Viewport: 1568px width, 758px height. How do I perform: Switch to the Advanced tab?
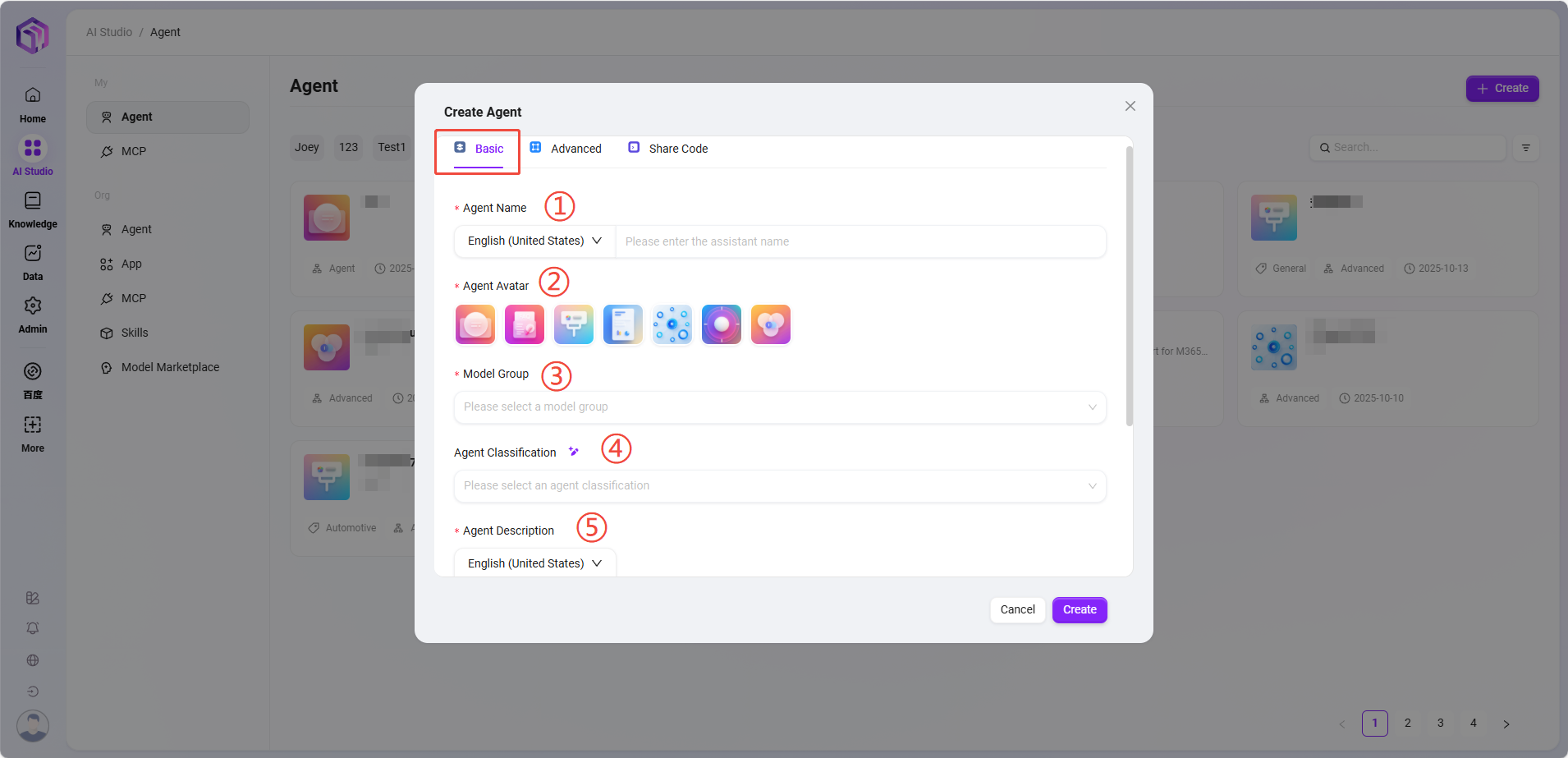tap(566, 149)
